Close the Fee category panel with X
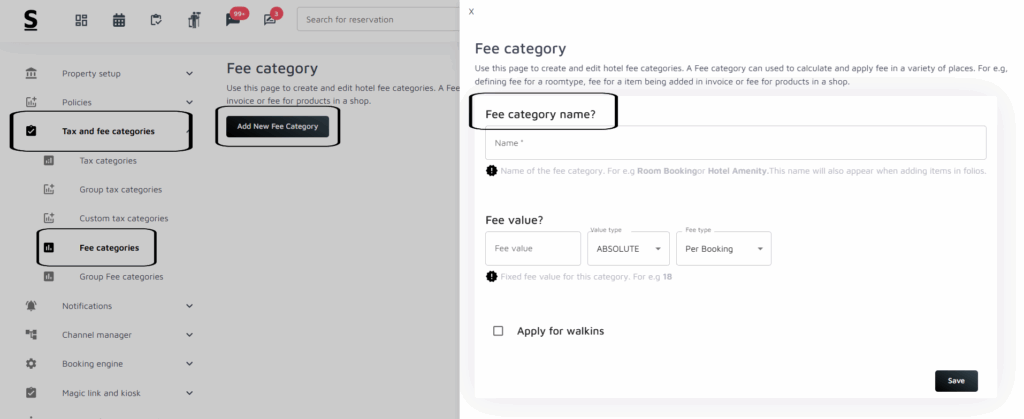Image resolution: width=1024 pixels, height=419 pixels. [471, 11]
